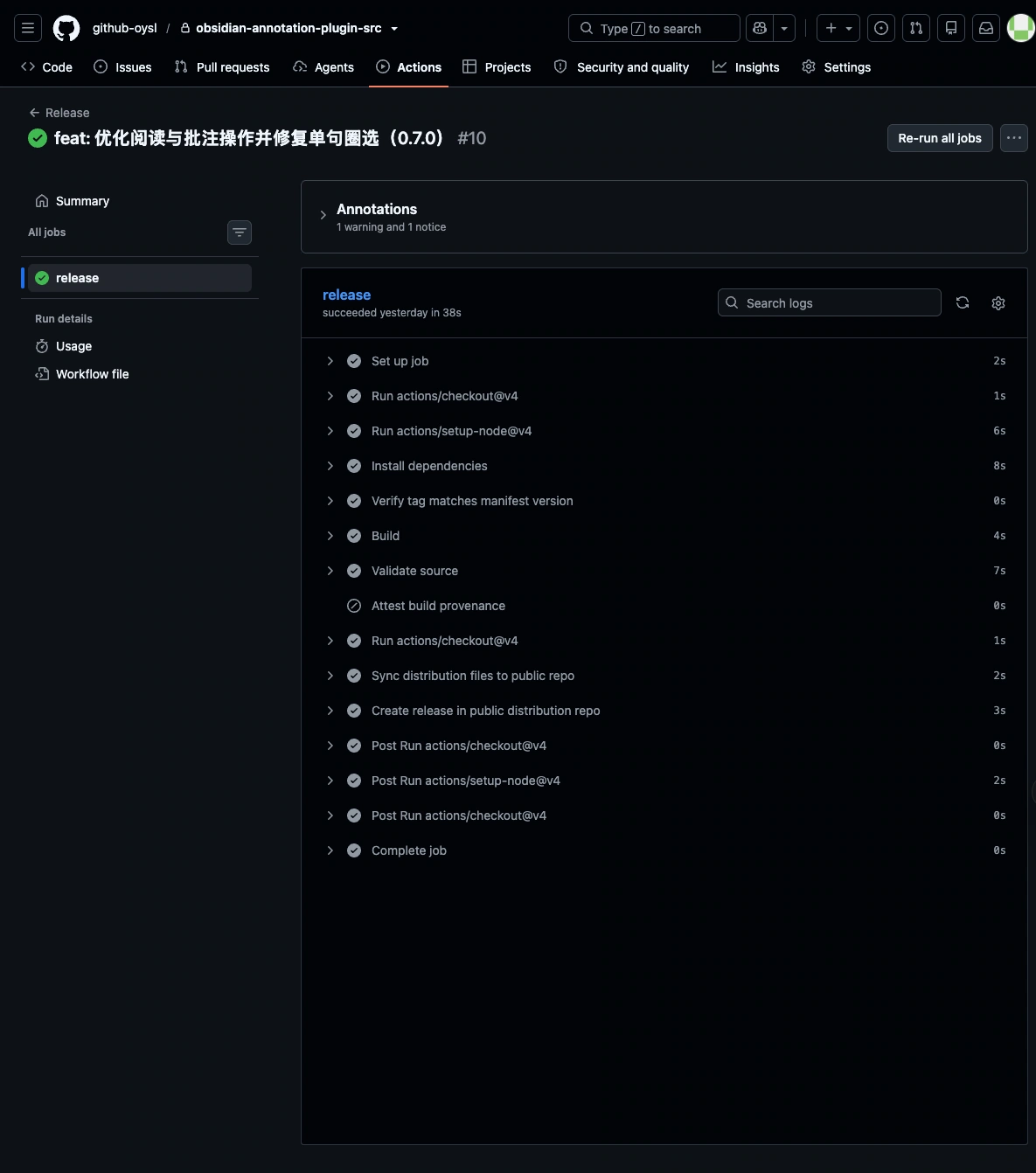This screenshot has height=1173, width=1036.
Task: Click the Re-run all jobs button
Action: click(x=940, y=138)
